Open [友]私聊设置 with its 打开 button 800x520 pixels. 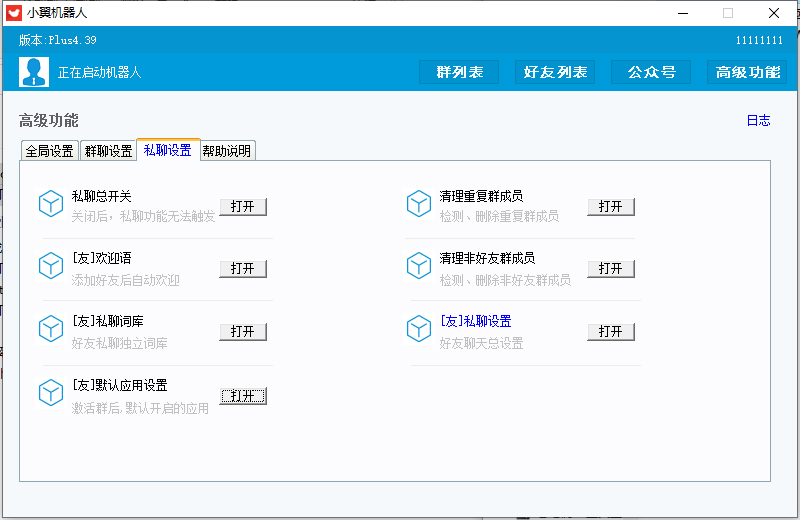[x=611, y=332]
